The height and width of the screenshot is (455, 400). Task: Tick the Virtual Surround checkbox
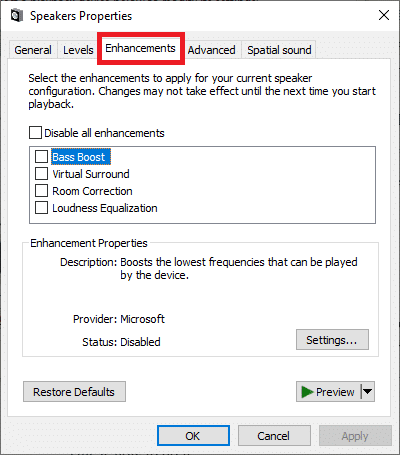coord(41,174)
